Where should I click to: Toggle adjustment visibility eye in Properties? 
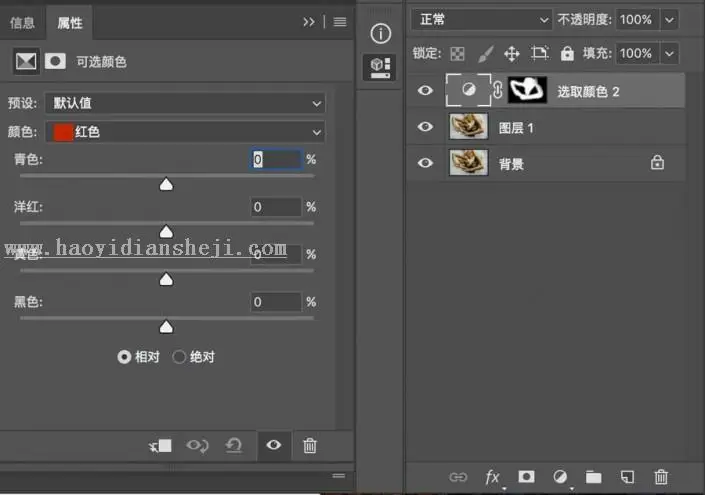(x=273, y=445)
